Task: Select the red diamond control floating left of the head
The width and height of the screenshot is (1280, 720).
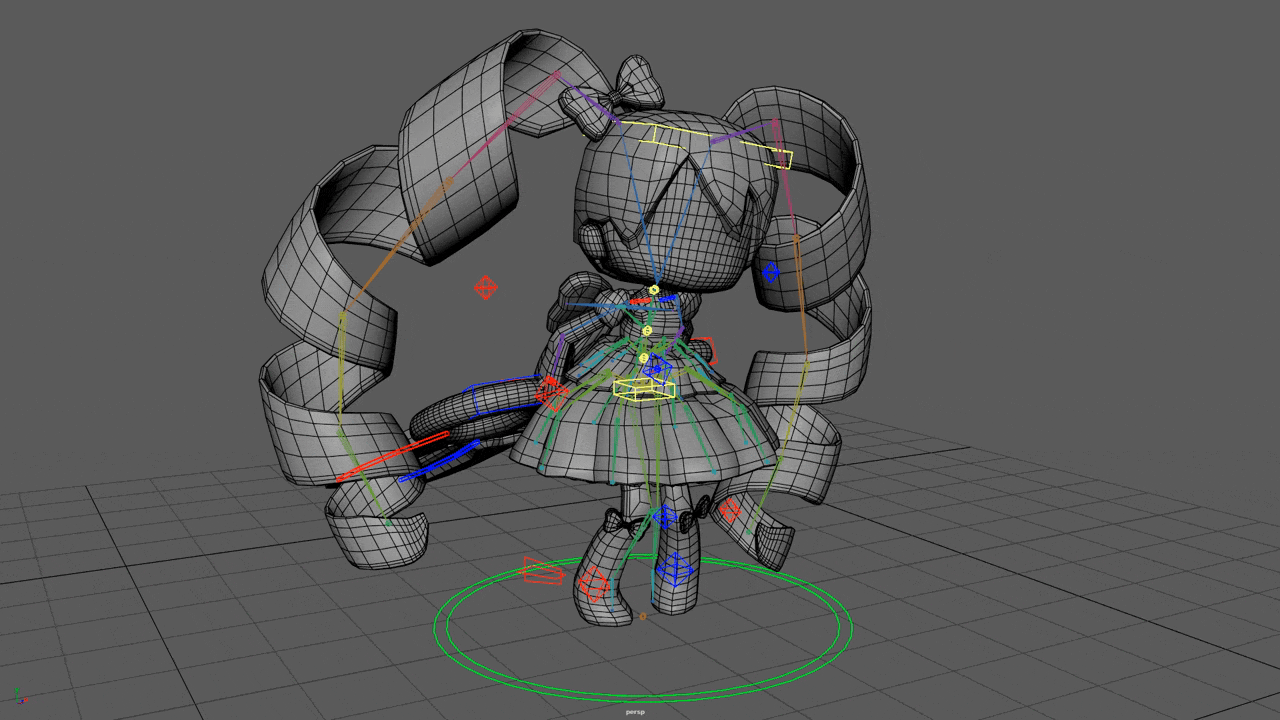Action: tap(485, 288)
